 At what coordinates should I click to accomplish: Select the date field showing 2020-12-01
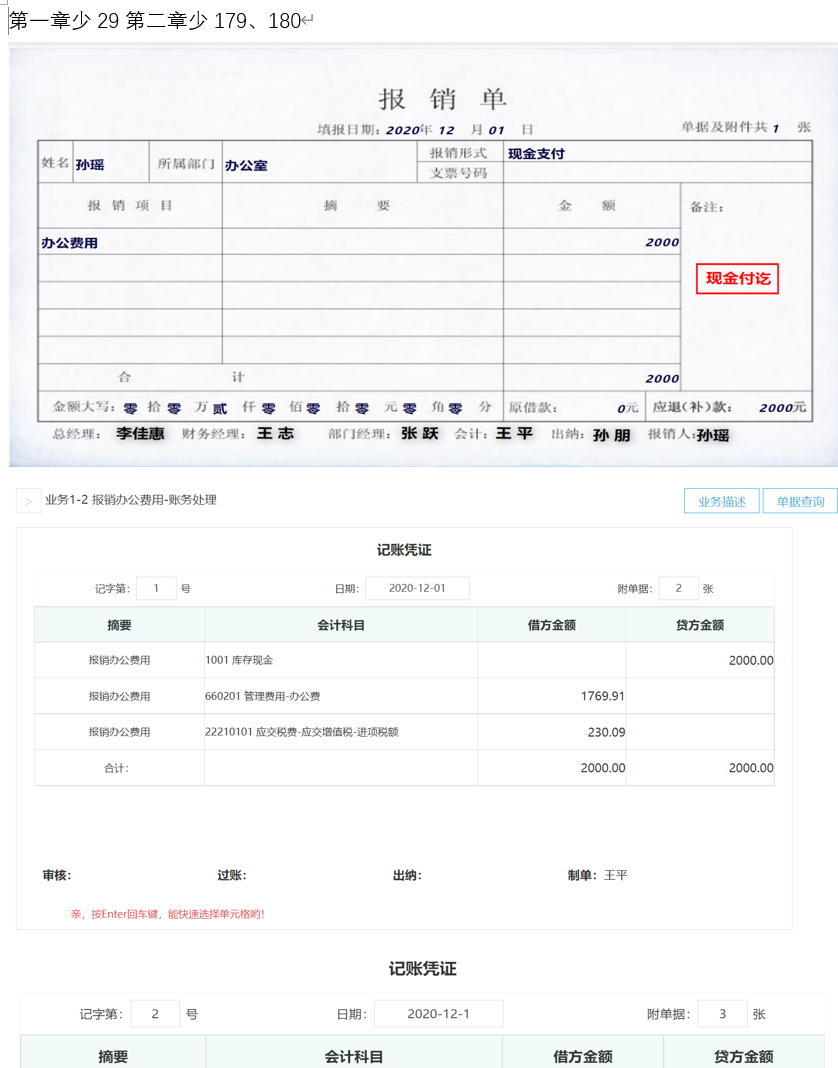pos(416,589)
